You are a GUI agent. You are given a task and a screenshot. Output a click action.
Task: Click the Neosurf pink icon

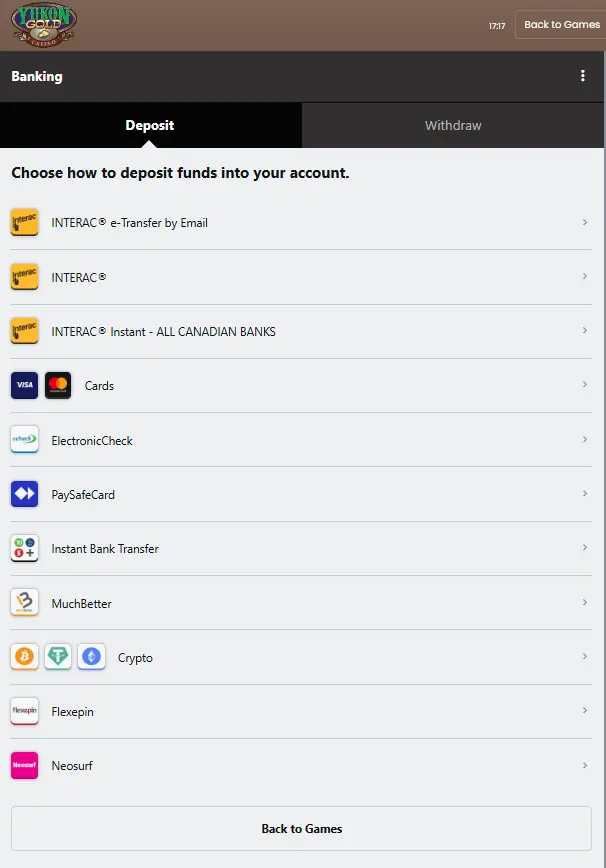pos(24,765)
